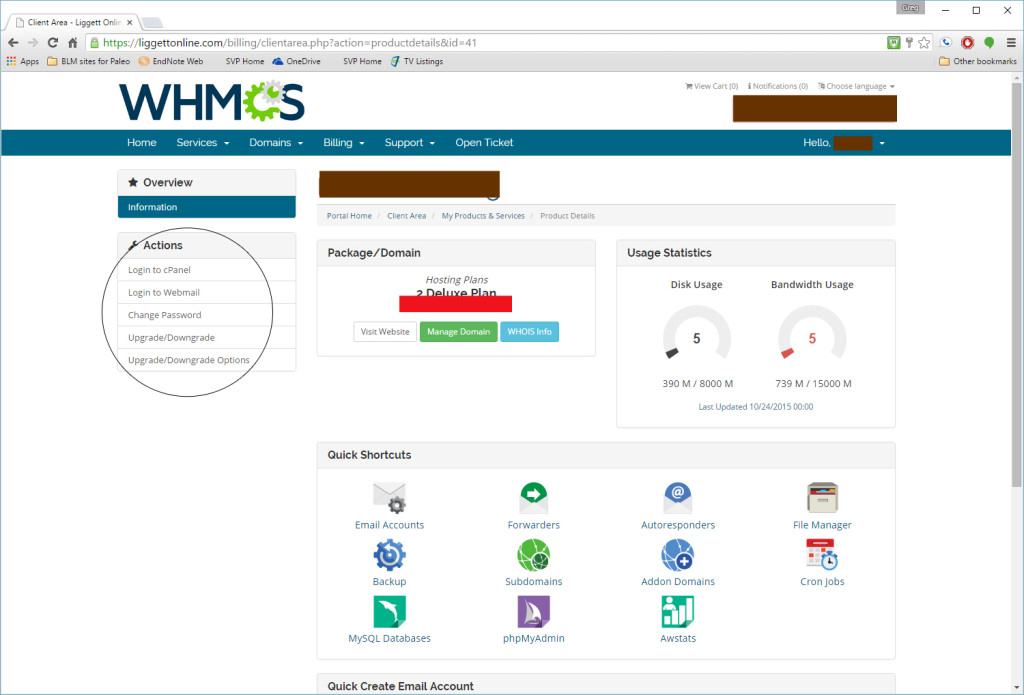Open the Awstats chart icon
Screen dimensions: 1024x695
pyautogui.click(x=677, y=612)
